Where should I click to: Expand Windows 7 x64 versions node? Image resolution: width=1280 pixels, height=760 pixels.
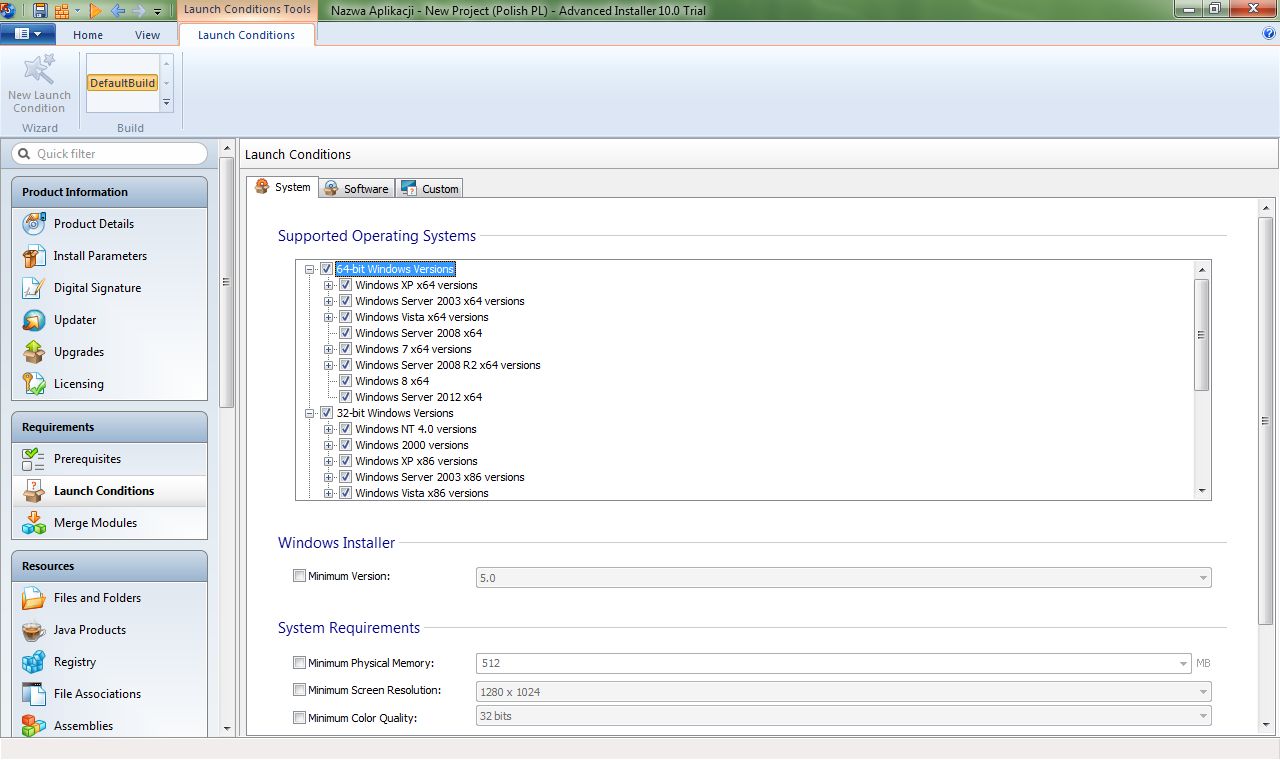coord(329,349)
